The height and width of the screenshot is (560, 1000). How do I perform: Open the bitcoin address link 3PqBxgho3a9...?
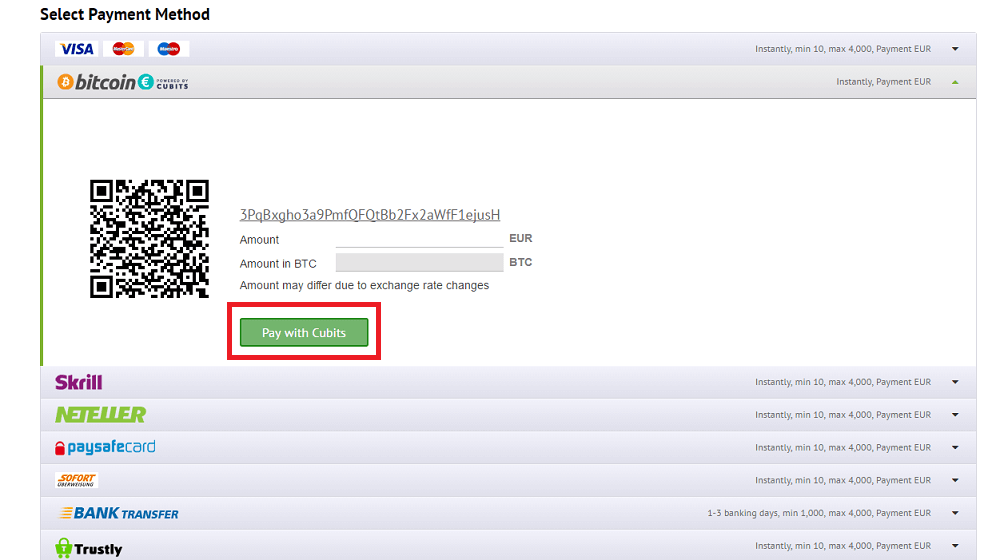pyautogui.click(x=370, y=215)
